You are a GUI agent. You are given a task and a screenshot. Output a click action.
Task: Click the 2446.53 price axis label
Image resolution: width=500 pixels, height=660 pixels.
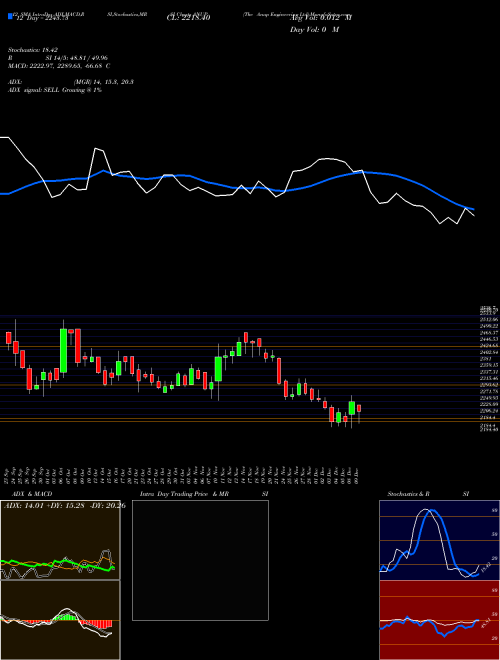[x=489, y=339]
